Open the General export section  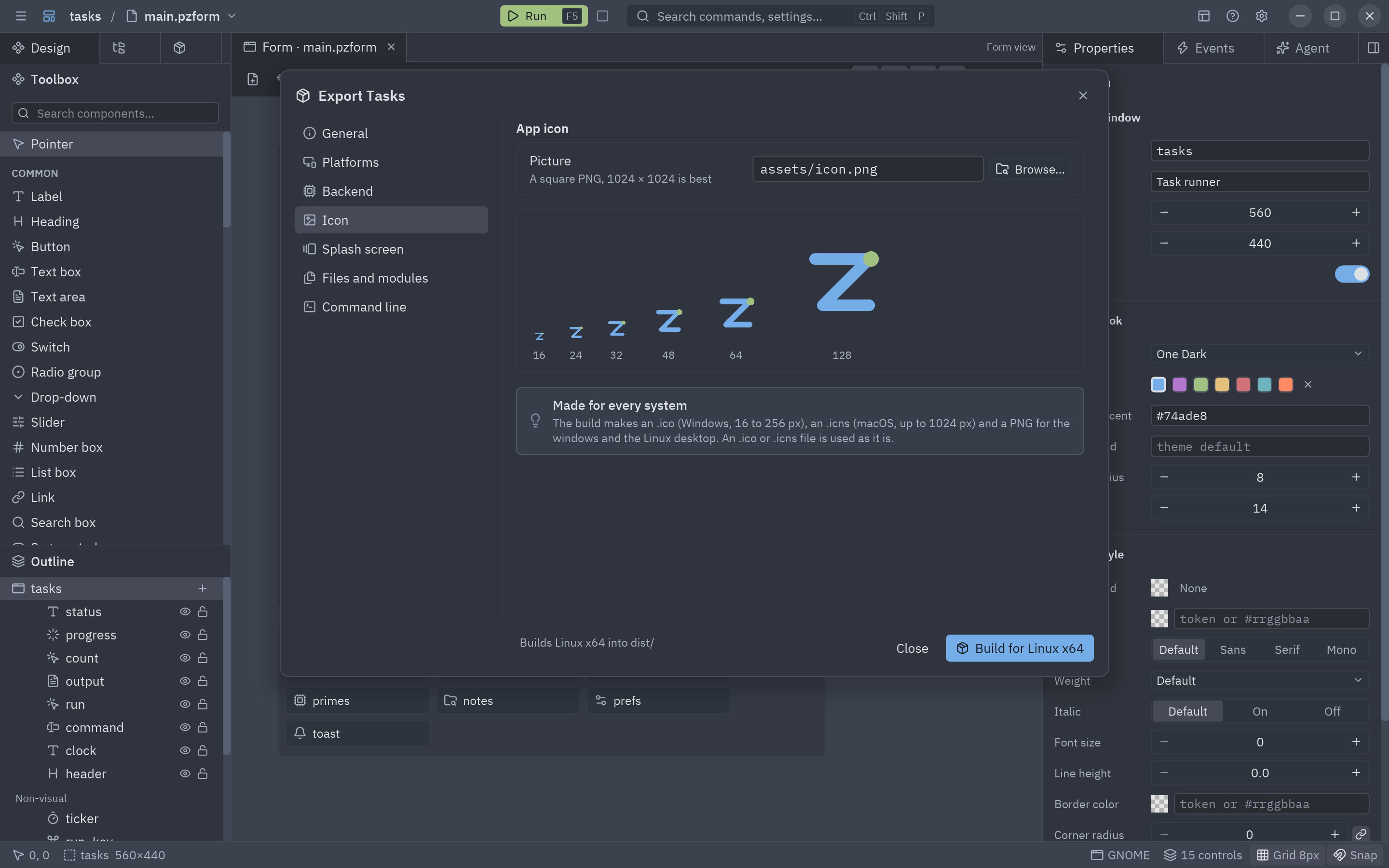point(392,133)
